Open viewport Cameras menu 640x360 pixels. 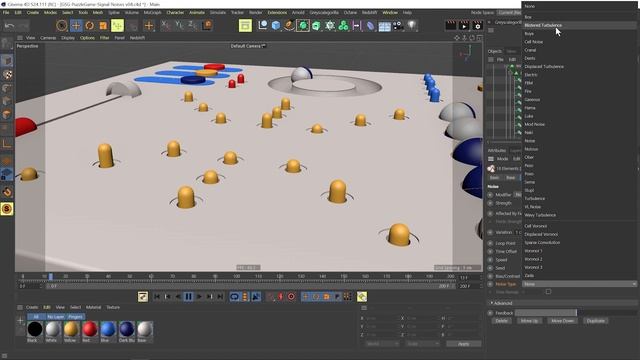pos(48,38)
